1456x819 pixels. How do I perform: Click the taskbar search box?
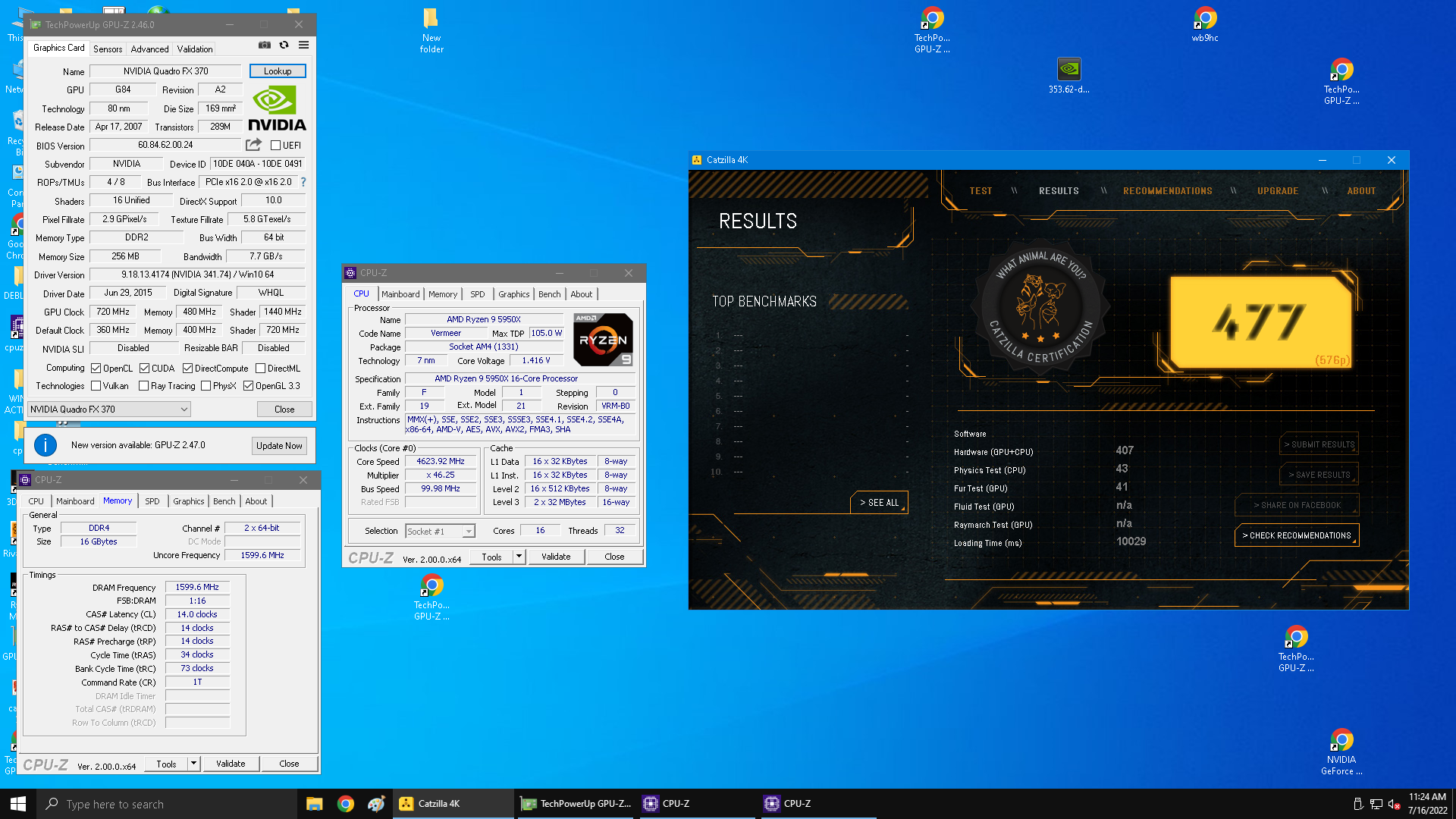[x=167, y=804]
